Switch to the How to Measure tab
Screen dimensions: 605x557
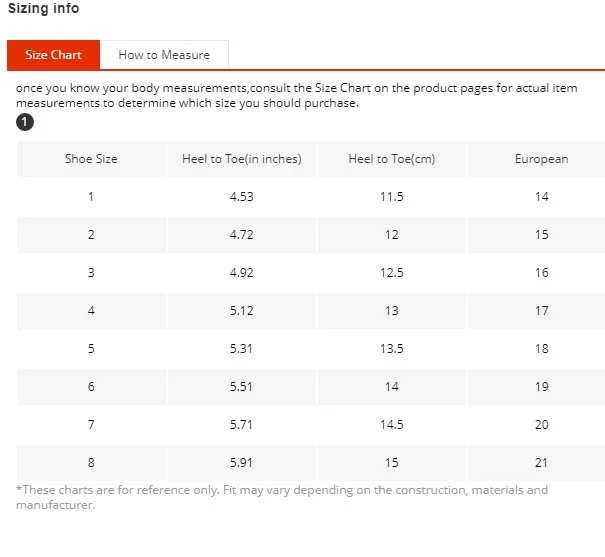pyautogui.click(x=164, y=55)
